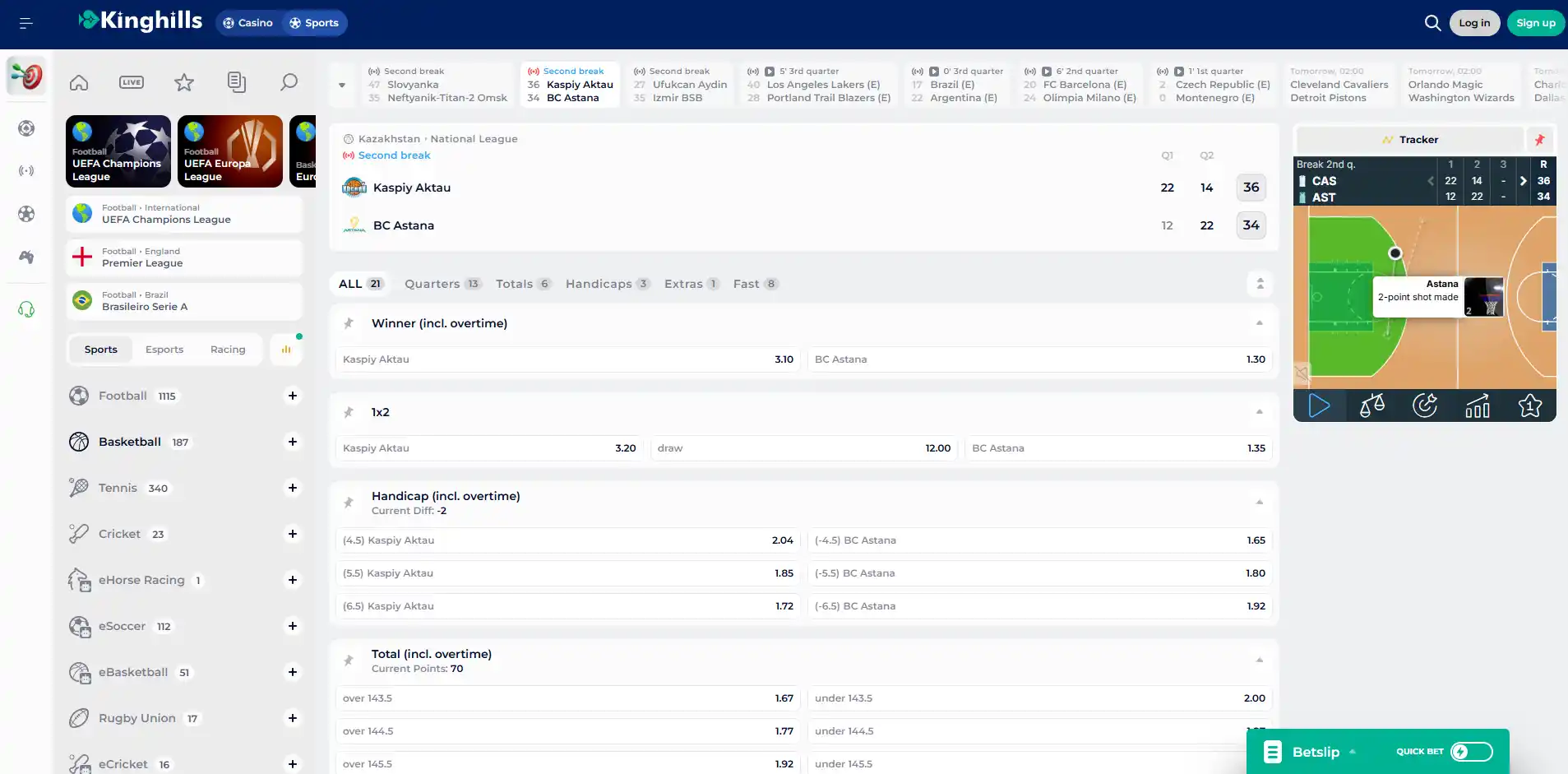Viewport: 1568px width, 774px height.
Task: Toggle the Quick Bet switch
Action: tap(1471, 751)
